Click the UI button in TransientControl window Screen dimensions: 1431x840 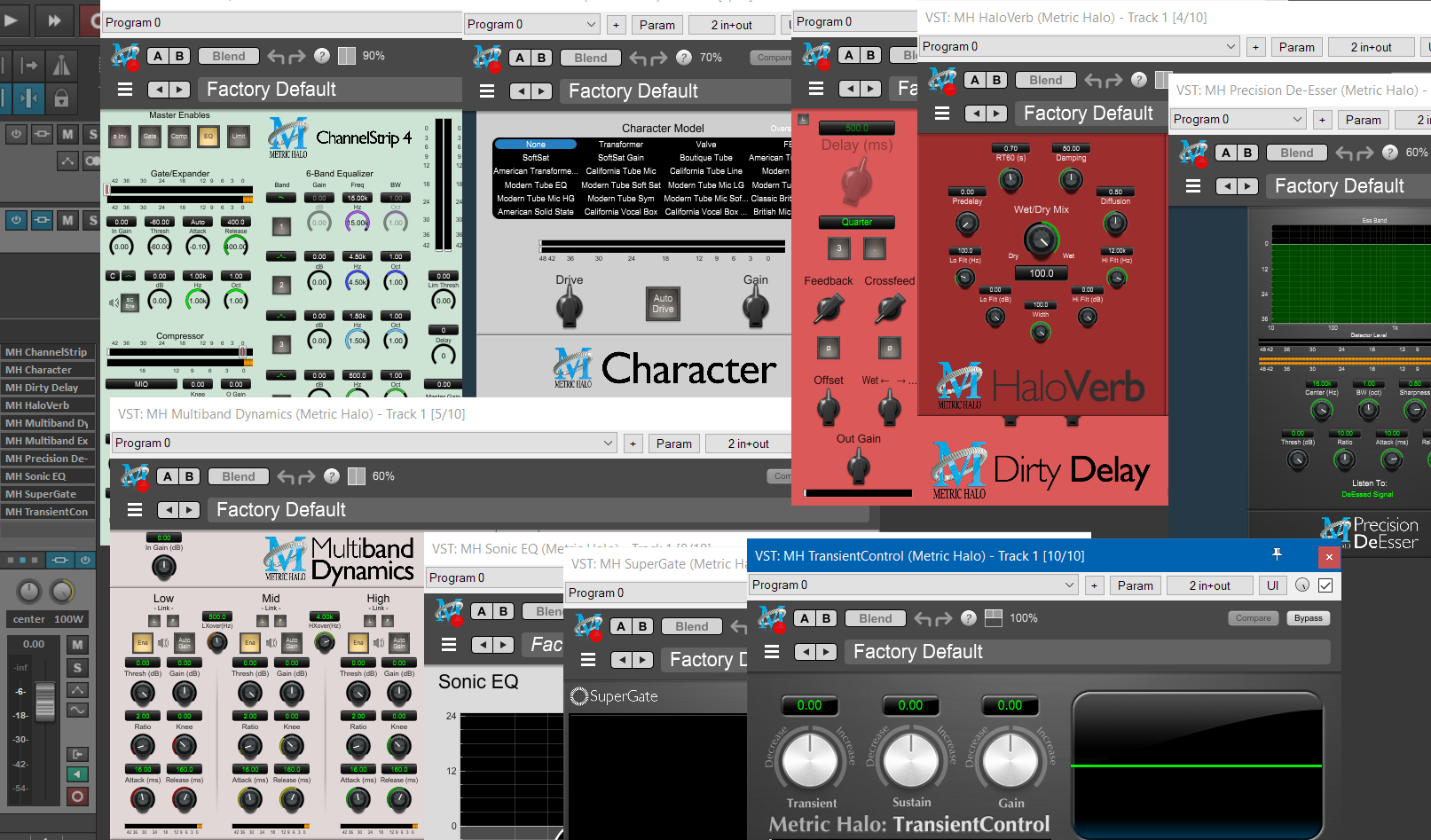(x=1272, y=585)
